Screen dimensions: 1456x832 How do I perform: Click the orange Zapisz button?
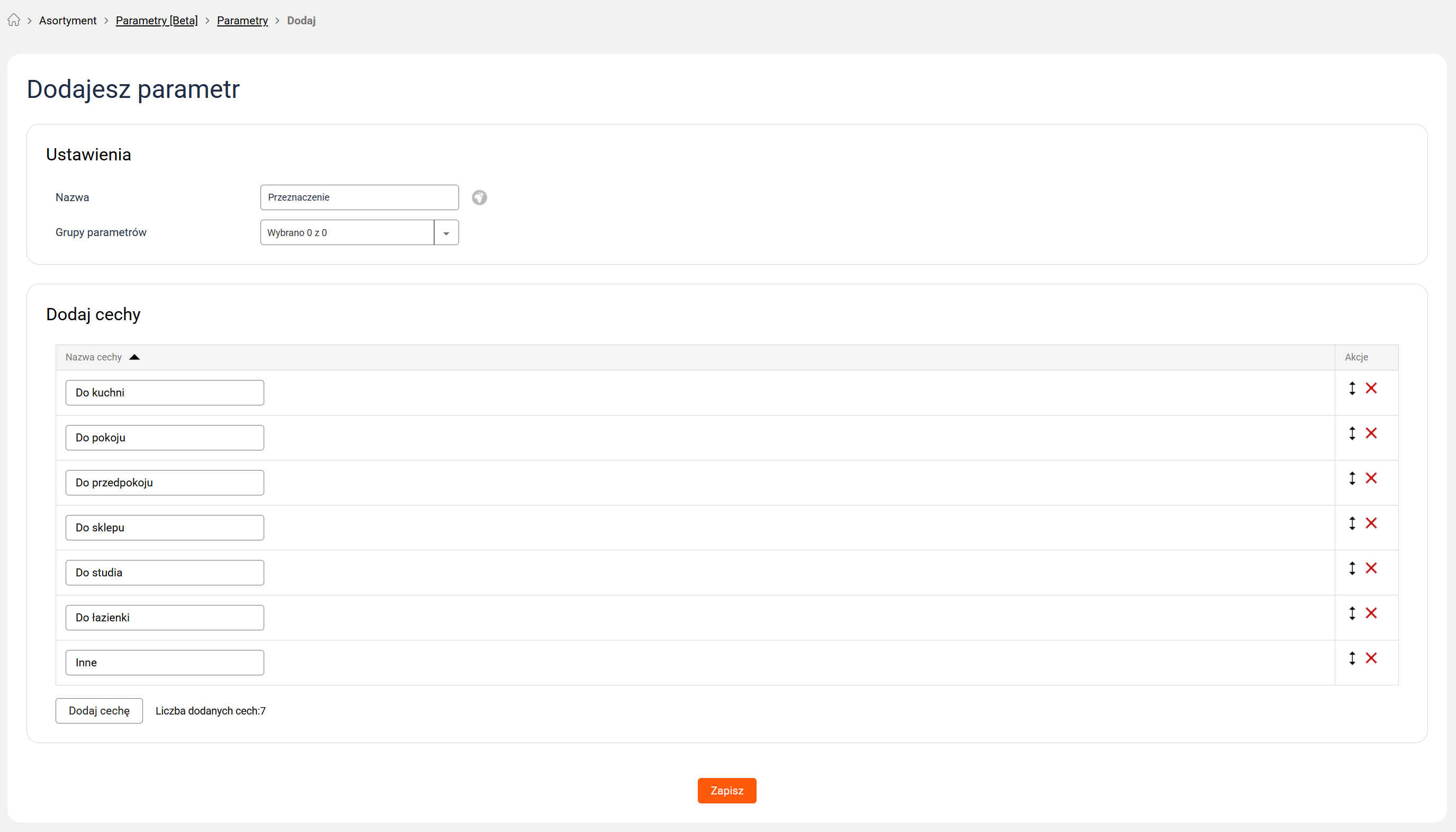726,790
